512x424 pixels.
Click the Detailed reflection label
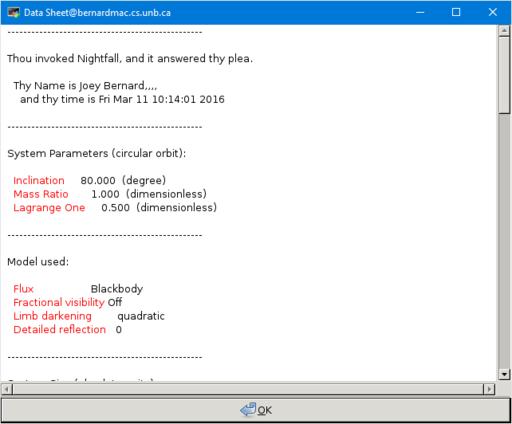[59, 330]
